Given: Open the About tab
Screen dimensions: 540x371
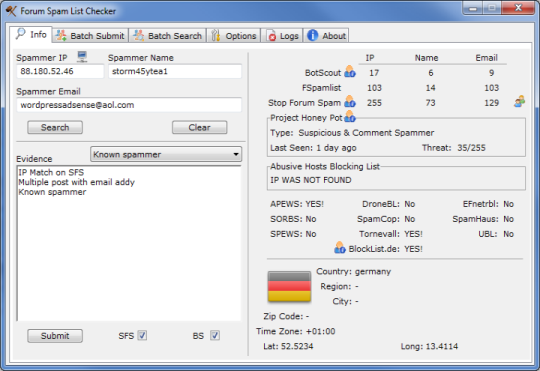Looking at the screenshot, I should click(326, 36).
